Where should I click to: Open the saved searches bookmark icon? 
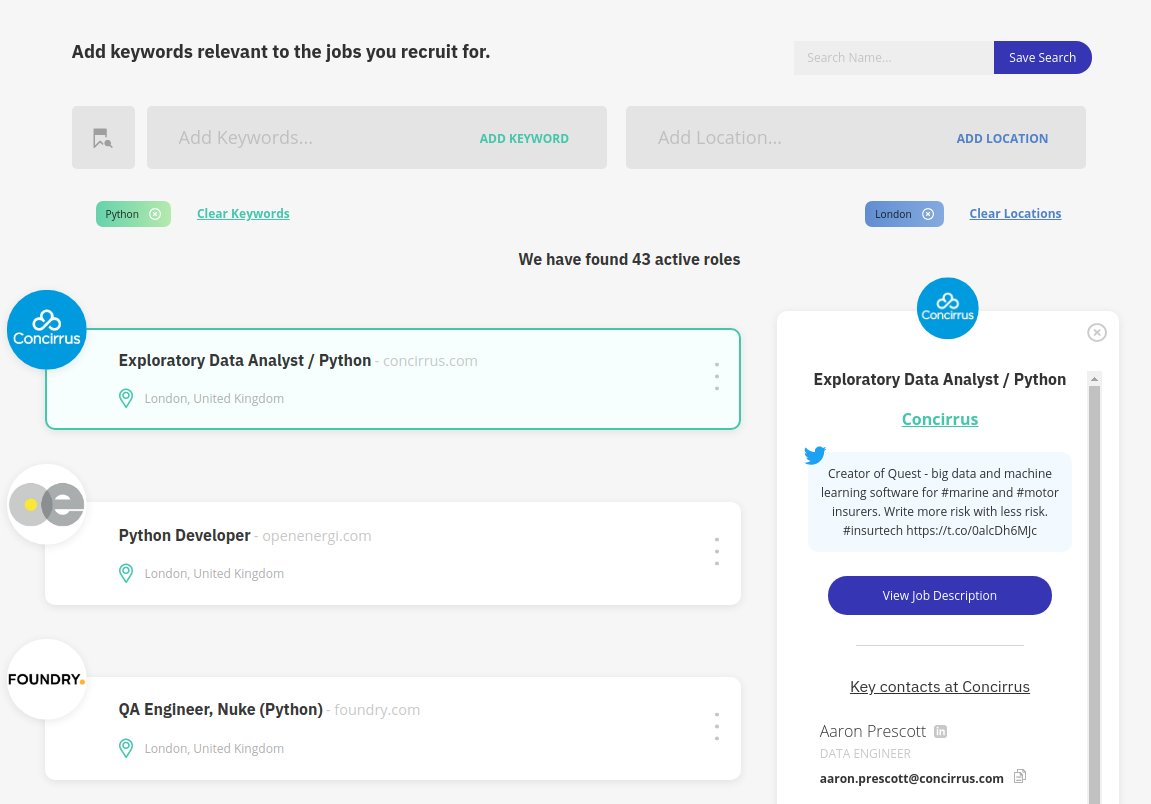click(103, 138)
